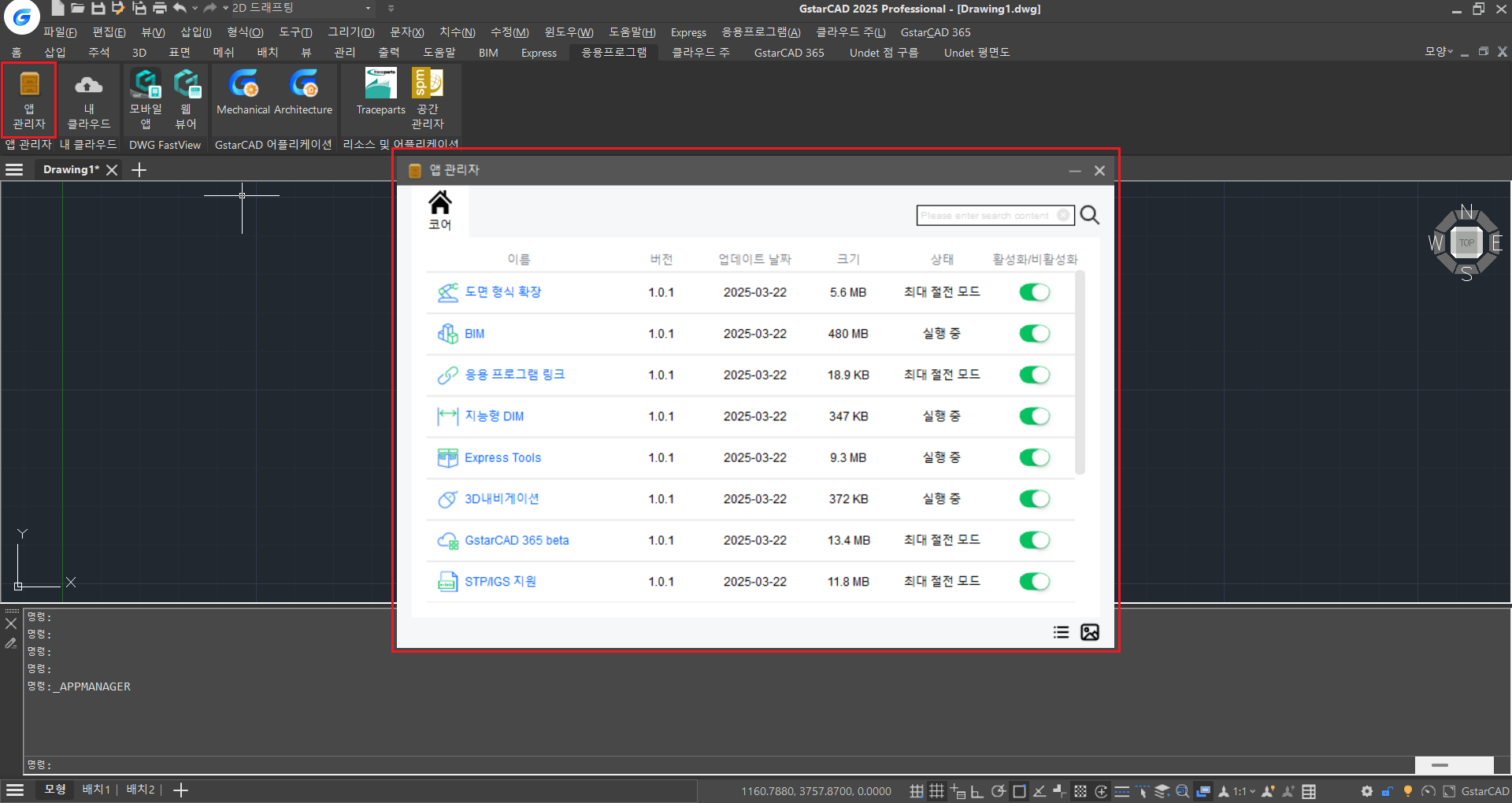Click the TOP face of view cube
Screen dimensions: 1512x803
pos(1466,242)
